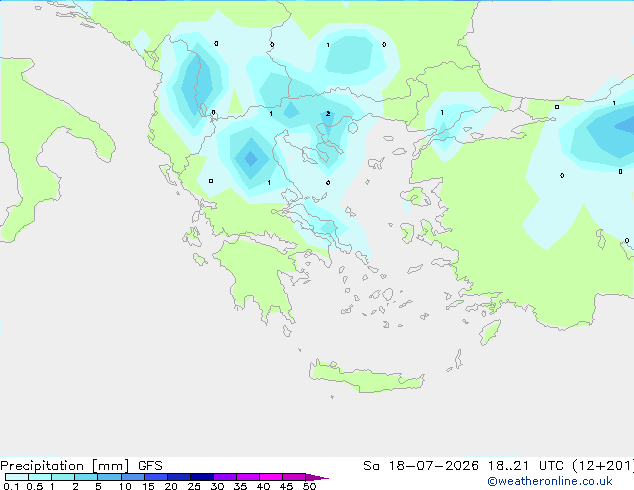Click the 40 mm magenta legend swatch

click(x=271, y=477)
